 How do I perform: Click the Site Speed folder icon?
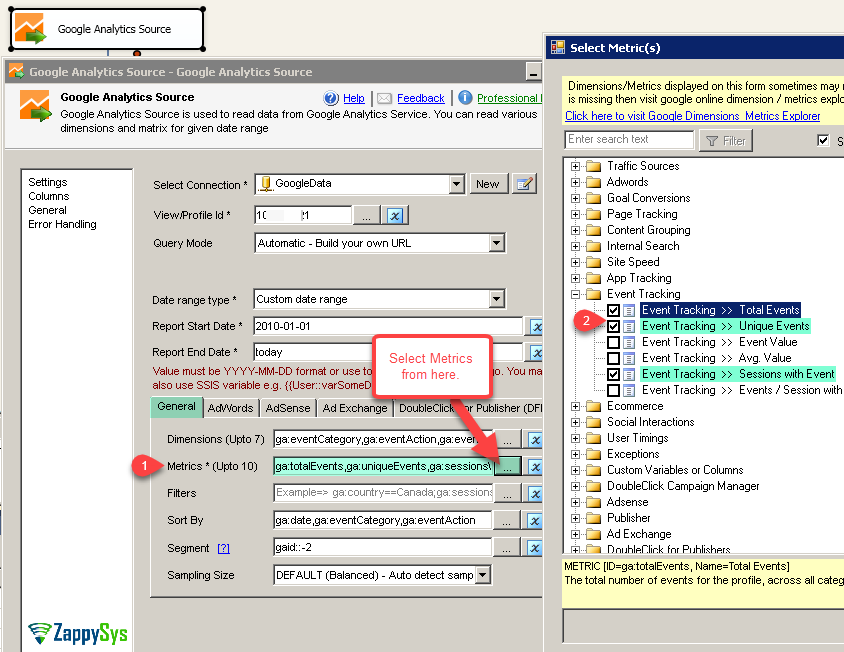point(593,262)
